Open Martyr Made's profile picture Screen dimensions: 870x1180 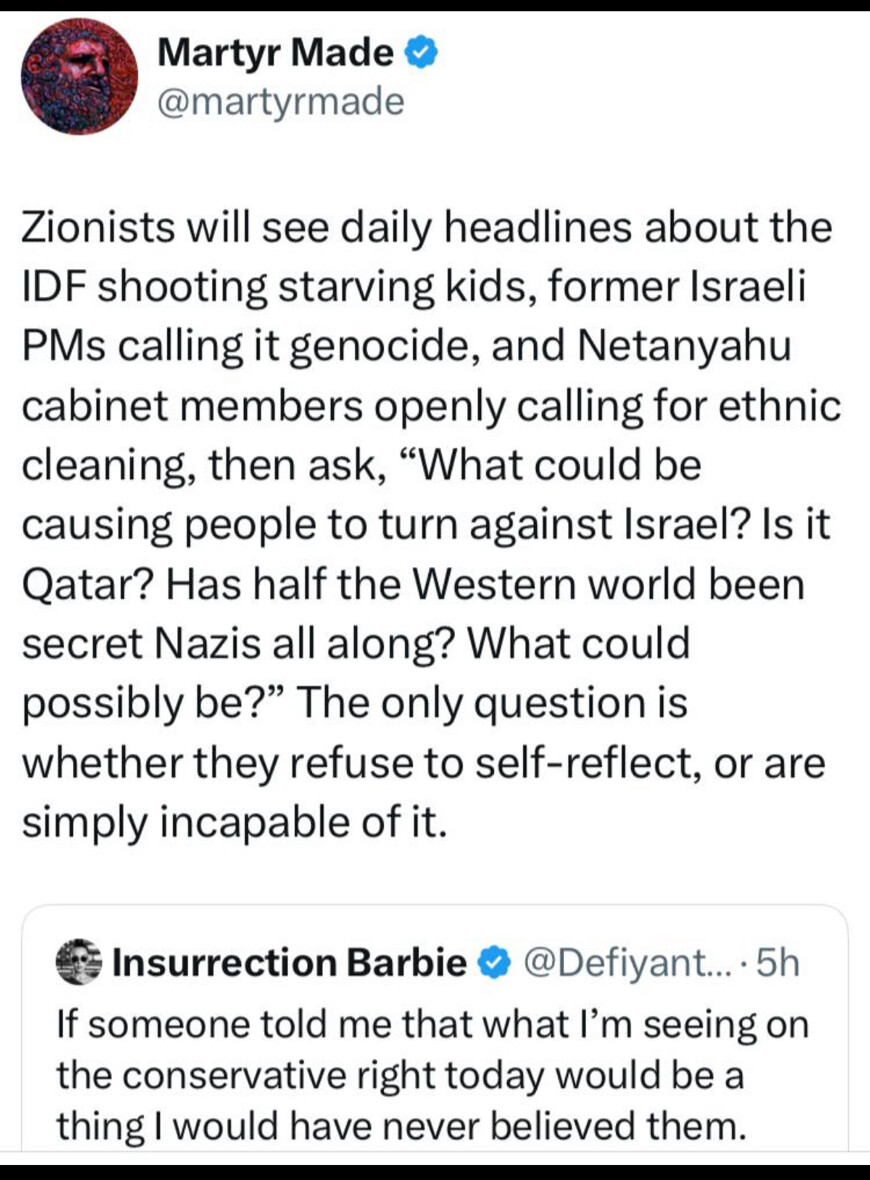point(79,77)
